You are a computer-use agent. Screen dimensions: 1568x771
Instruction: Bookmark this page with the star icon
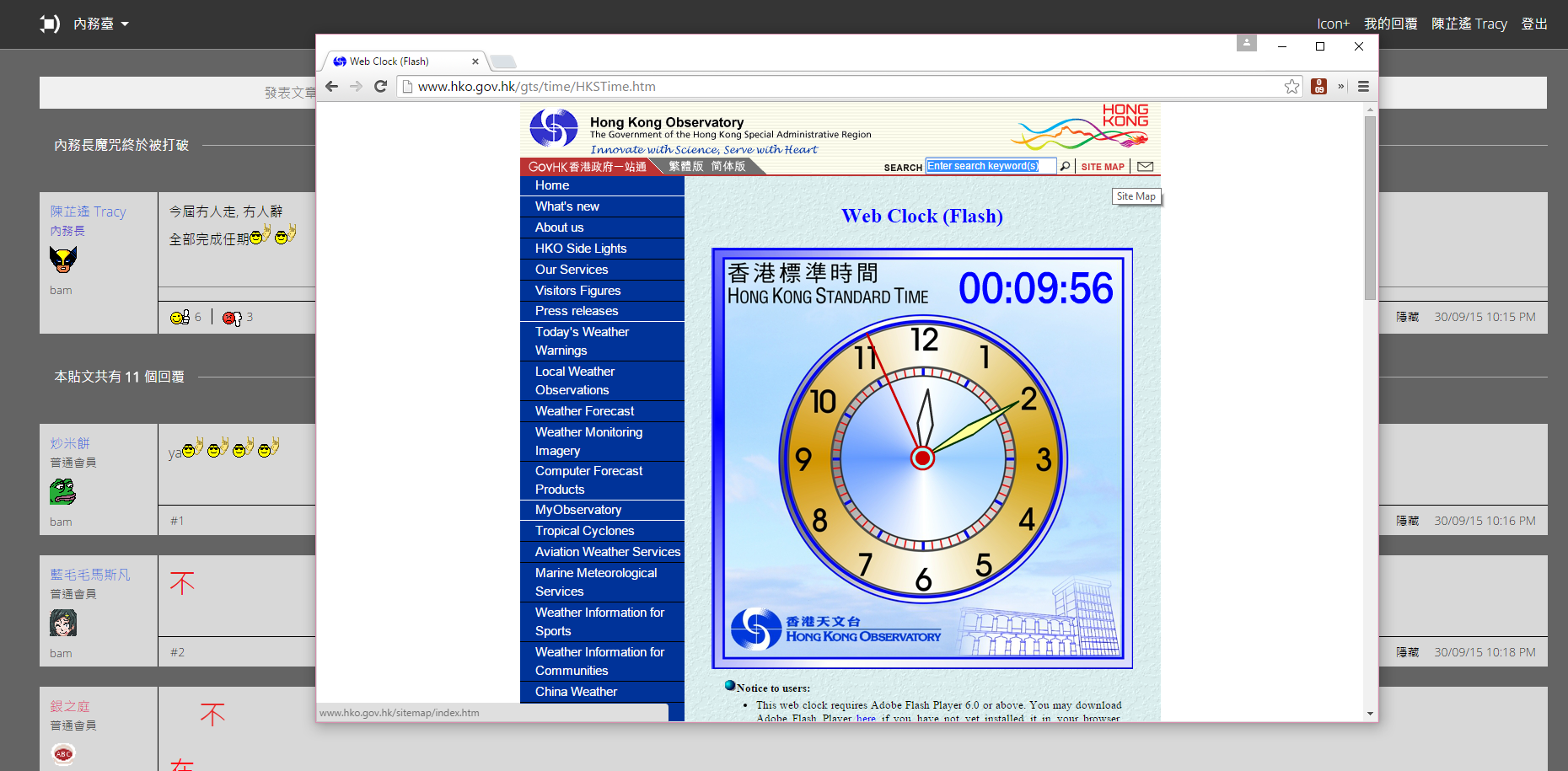click(x=1291, y=87)
